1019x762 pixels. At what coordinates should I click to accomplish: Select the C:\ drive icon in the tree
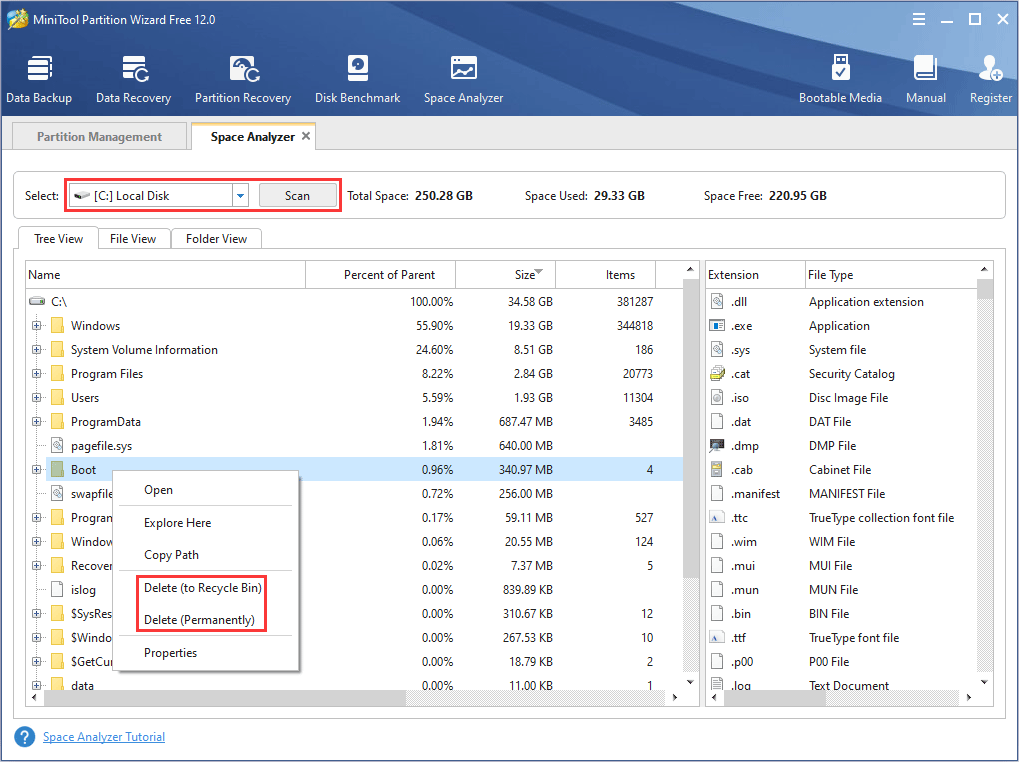click(x=37, y=301)
